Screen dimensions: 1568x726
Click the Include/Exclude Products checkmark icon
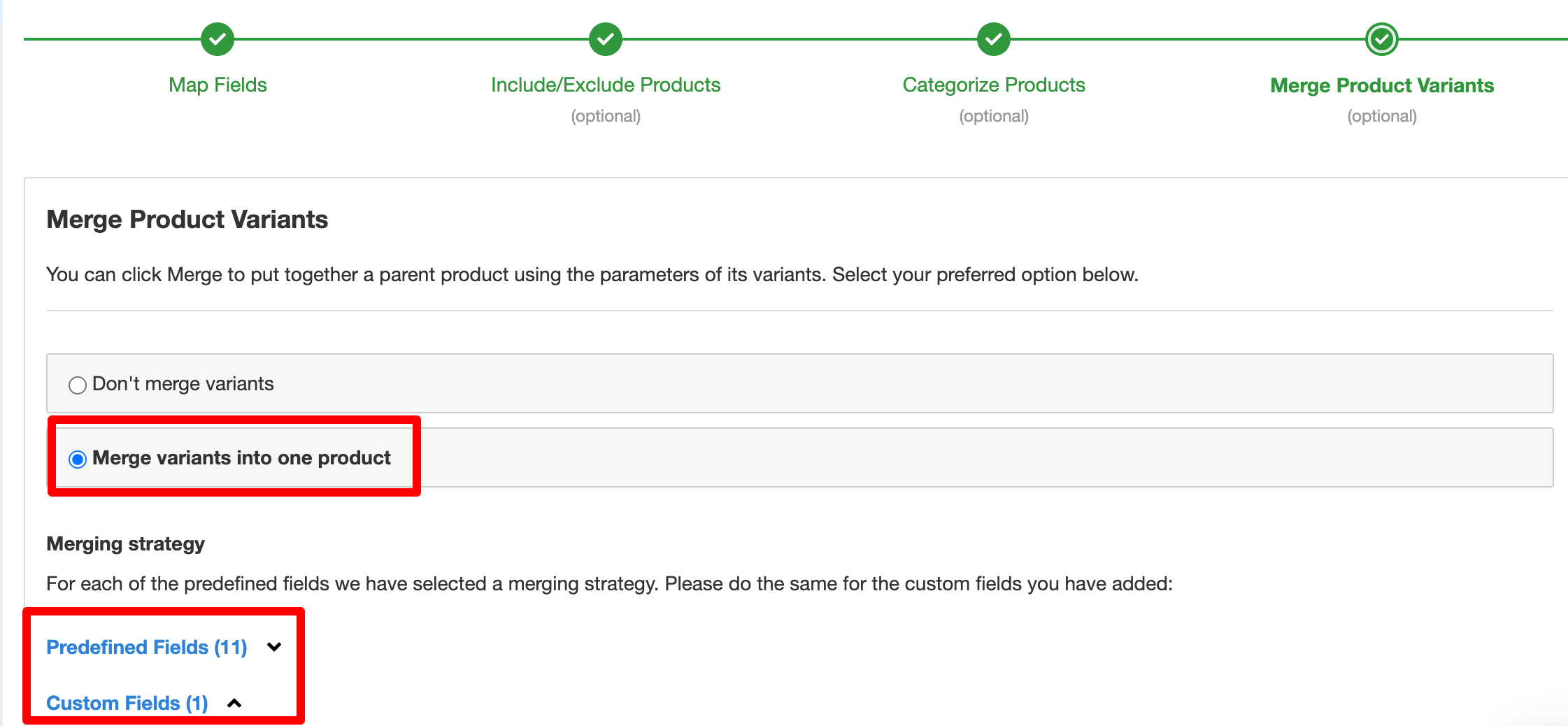[606, 39]
